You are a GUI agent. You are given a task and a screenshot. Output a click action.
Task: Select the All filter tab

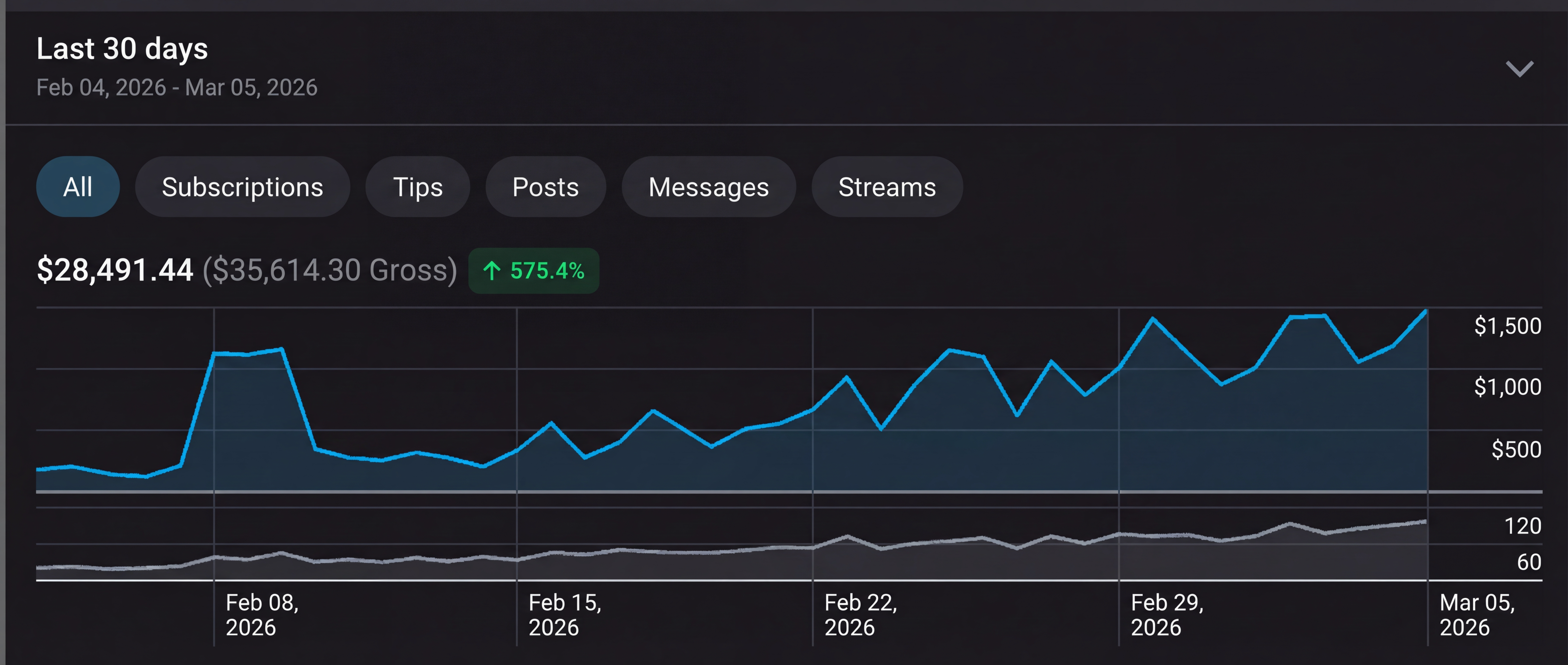click(x=78, y=187)
